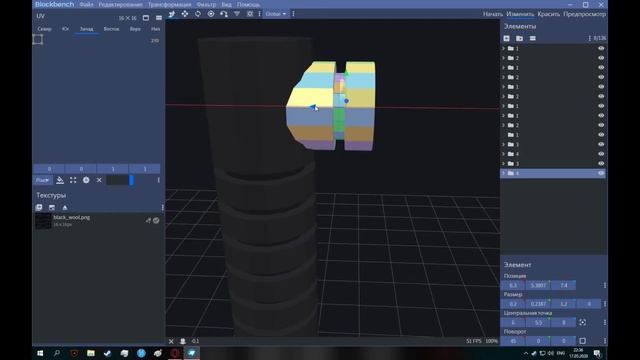Click status bar icon next to X
The height and width of the screenshot is (360, 640).
tap(183, 341)
